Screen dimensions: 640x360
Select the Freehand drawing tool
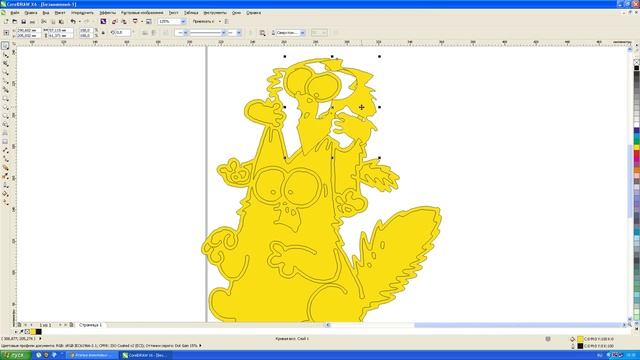(x=5, y=81)
